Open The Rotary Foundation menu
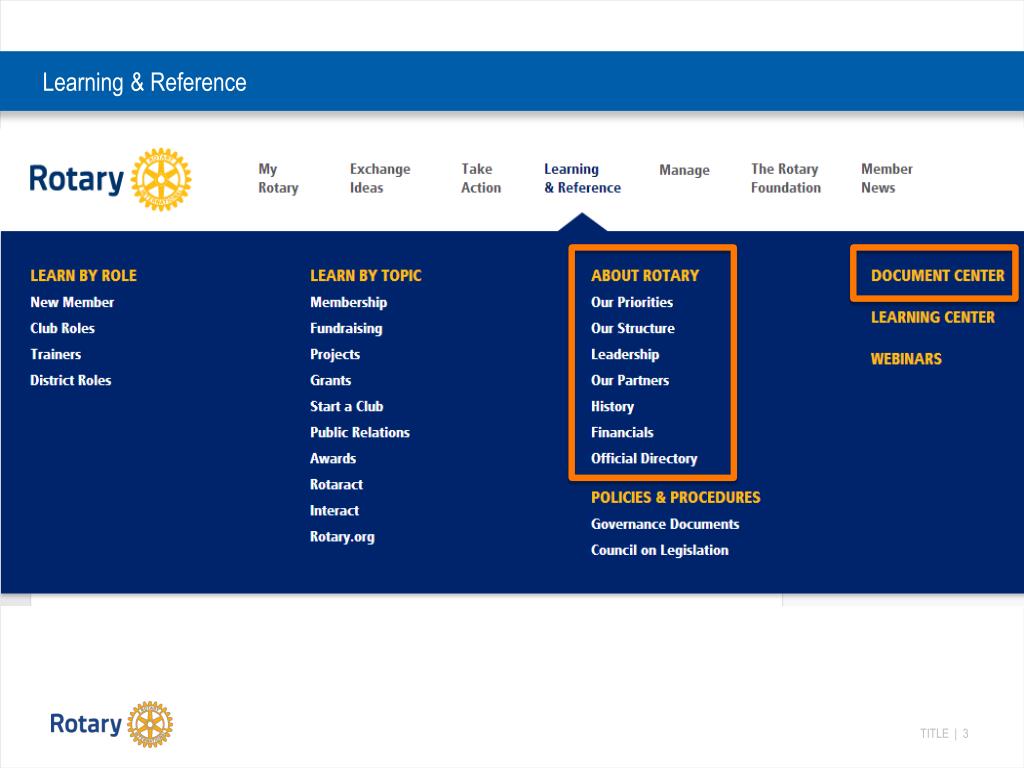 [786, 178]
